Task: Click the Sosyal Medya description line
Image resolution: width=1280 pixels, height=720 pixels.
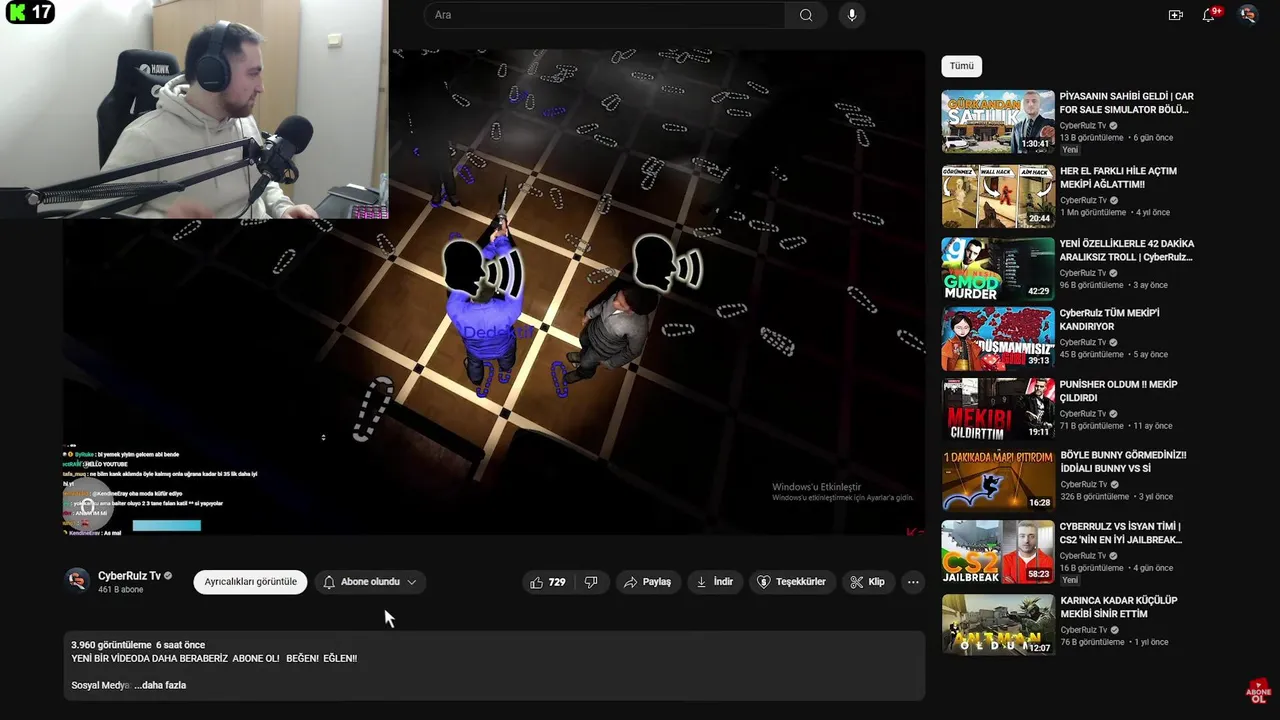Action: tap(101, 685)
